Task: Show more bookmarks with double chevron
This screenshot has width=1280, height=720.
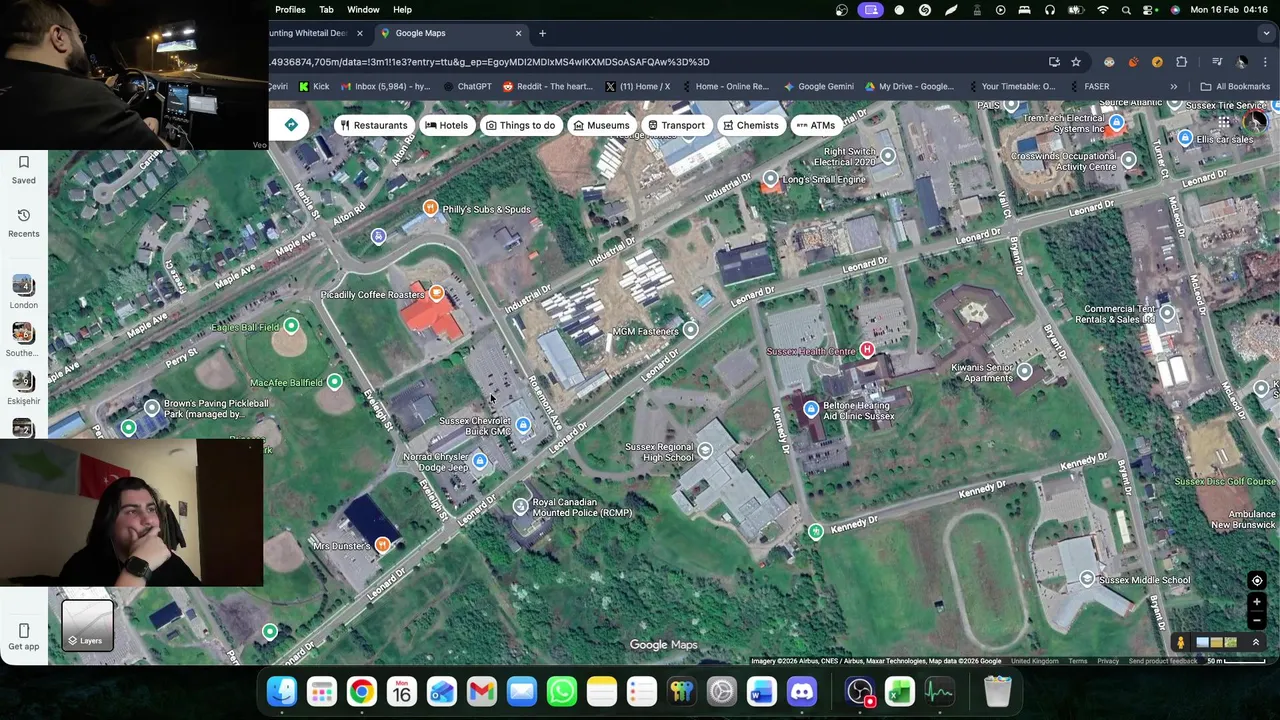Action: (x=1174, y=87)
